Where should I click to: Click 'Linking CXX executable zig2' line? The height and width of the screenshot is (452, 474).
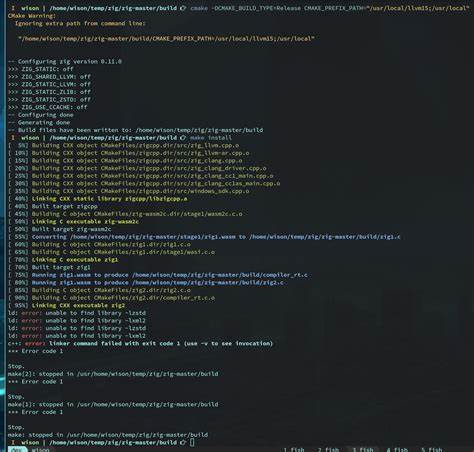pos(67,305)
